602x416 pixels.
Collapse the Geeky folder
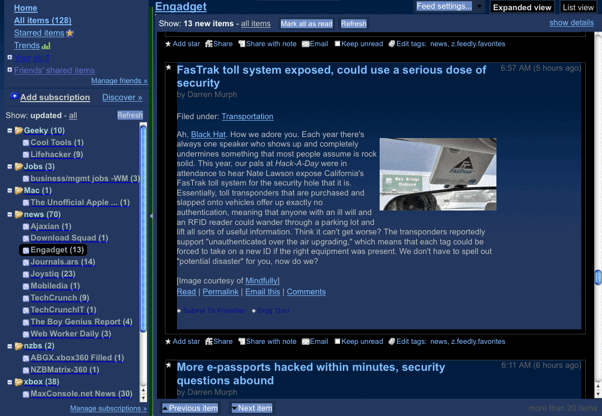10,130
